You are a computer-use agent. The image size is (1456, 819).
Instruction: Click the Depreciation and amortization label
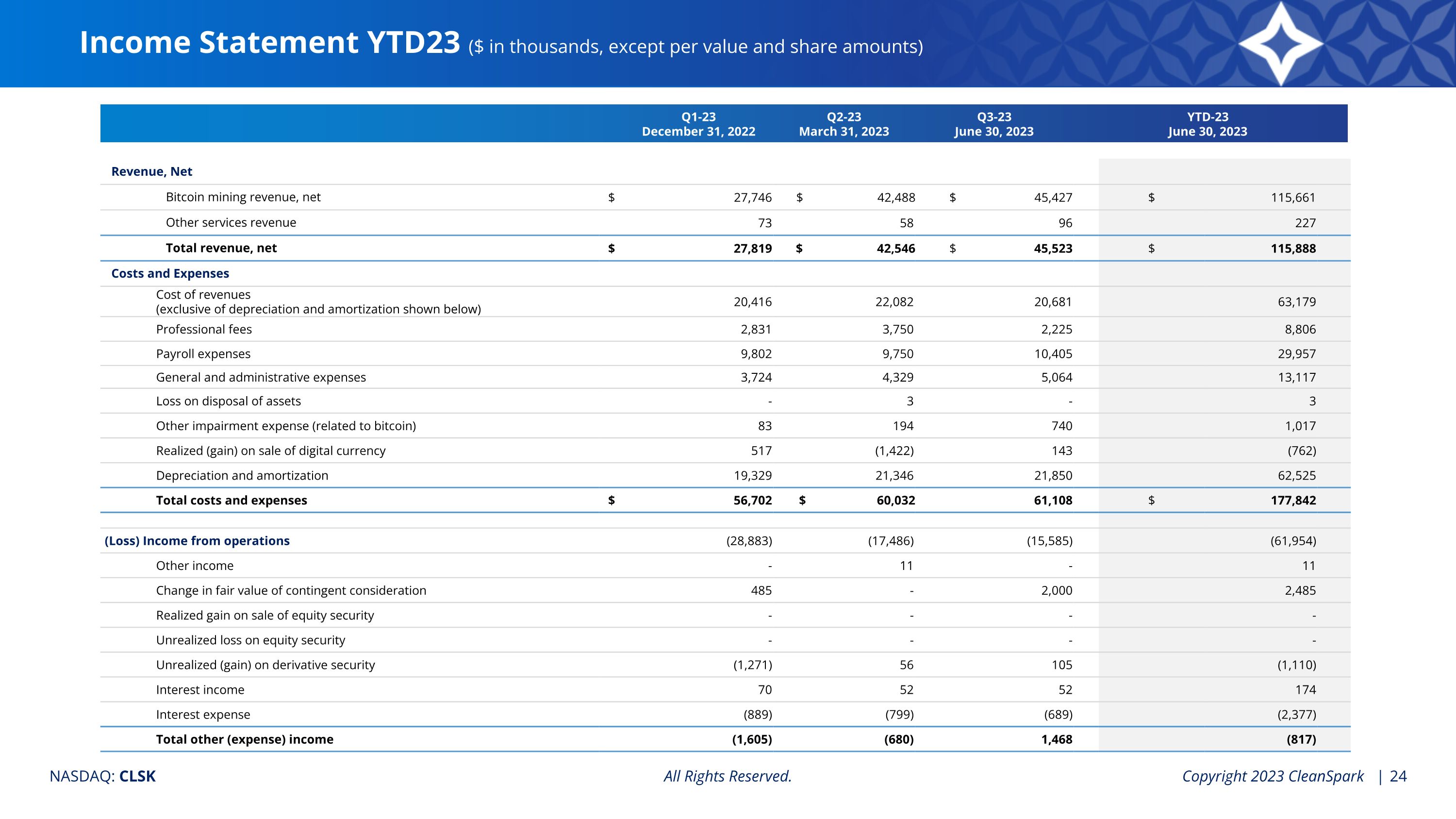click(x=242, y=475)
